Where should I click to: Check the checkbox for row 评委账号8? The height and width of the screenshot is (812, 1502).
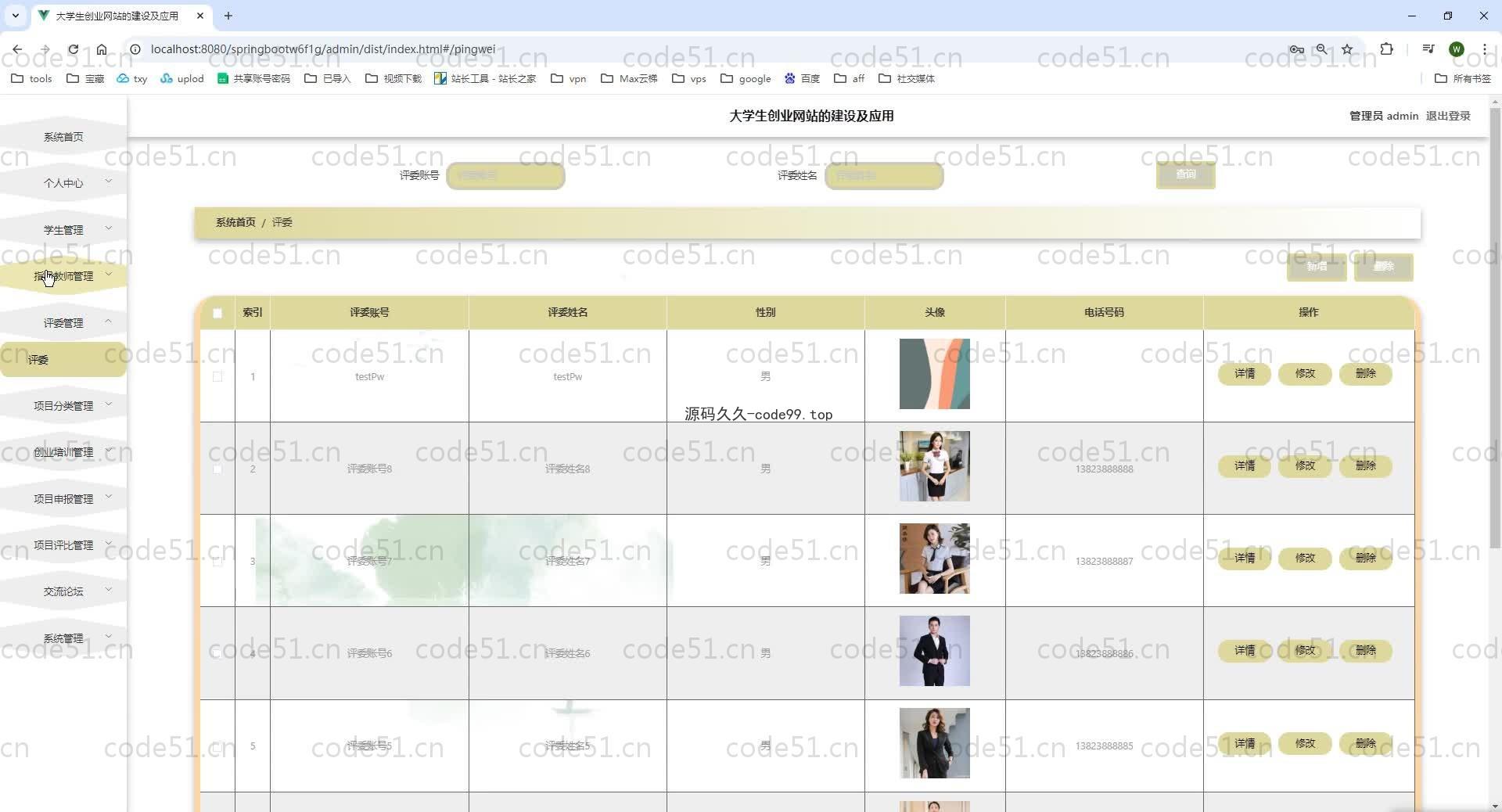pos(217,469)
